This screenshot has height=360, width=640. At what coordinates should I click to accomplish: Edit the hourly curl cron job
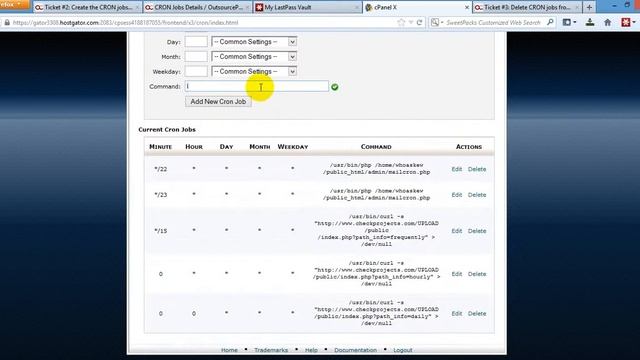tap(457, 274)
